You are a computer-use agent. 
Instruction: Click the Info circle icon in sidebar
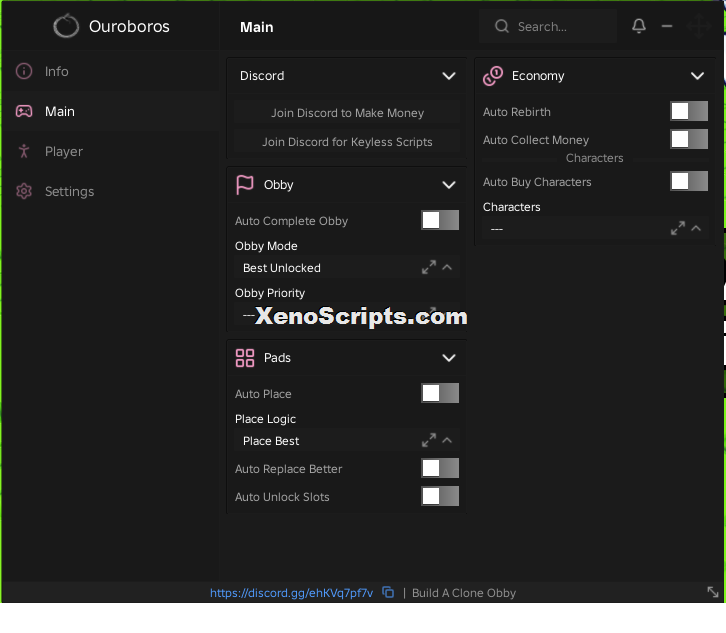[x=24, y=71]
